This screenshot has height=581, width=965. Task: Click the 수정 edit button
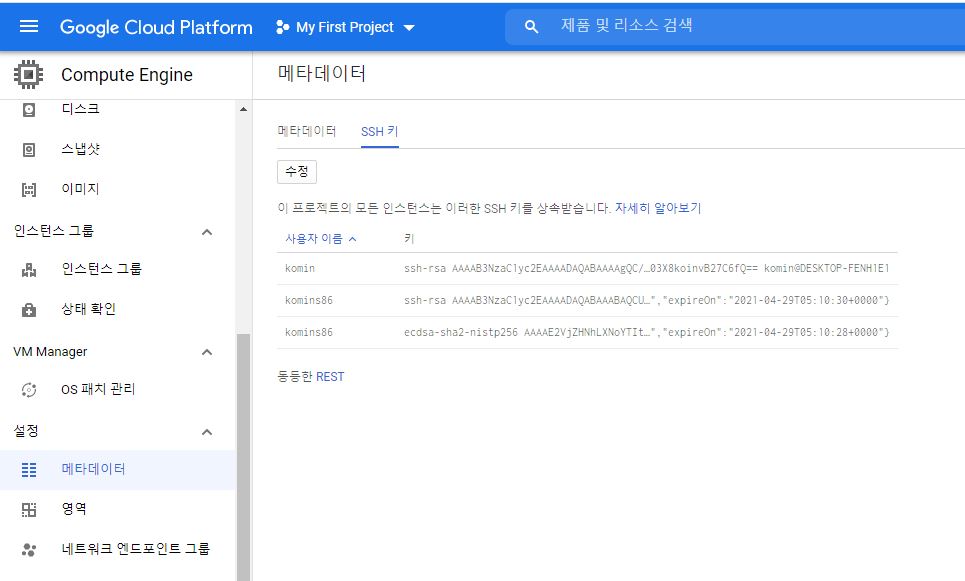(297, 172)
